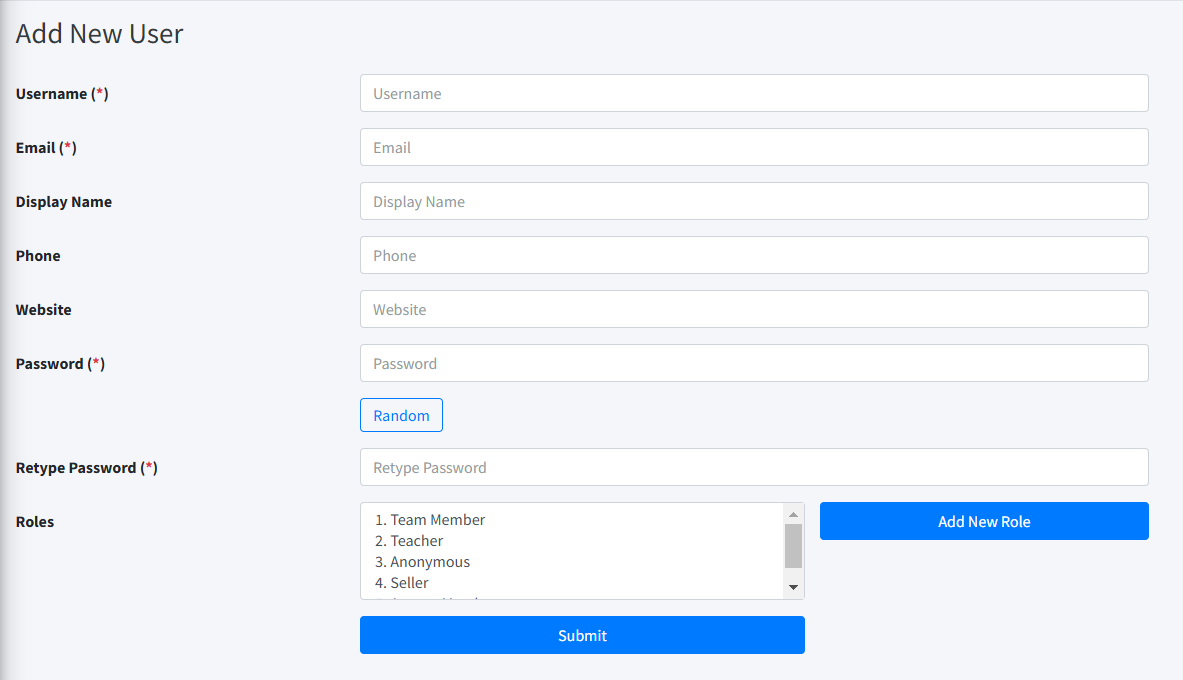Submit the new user form
The height and width of the screenshot is (680, 1183).
[x=582, y=635]
